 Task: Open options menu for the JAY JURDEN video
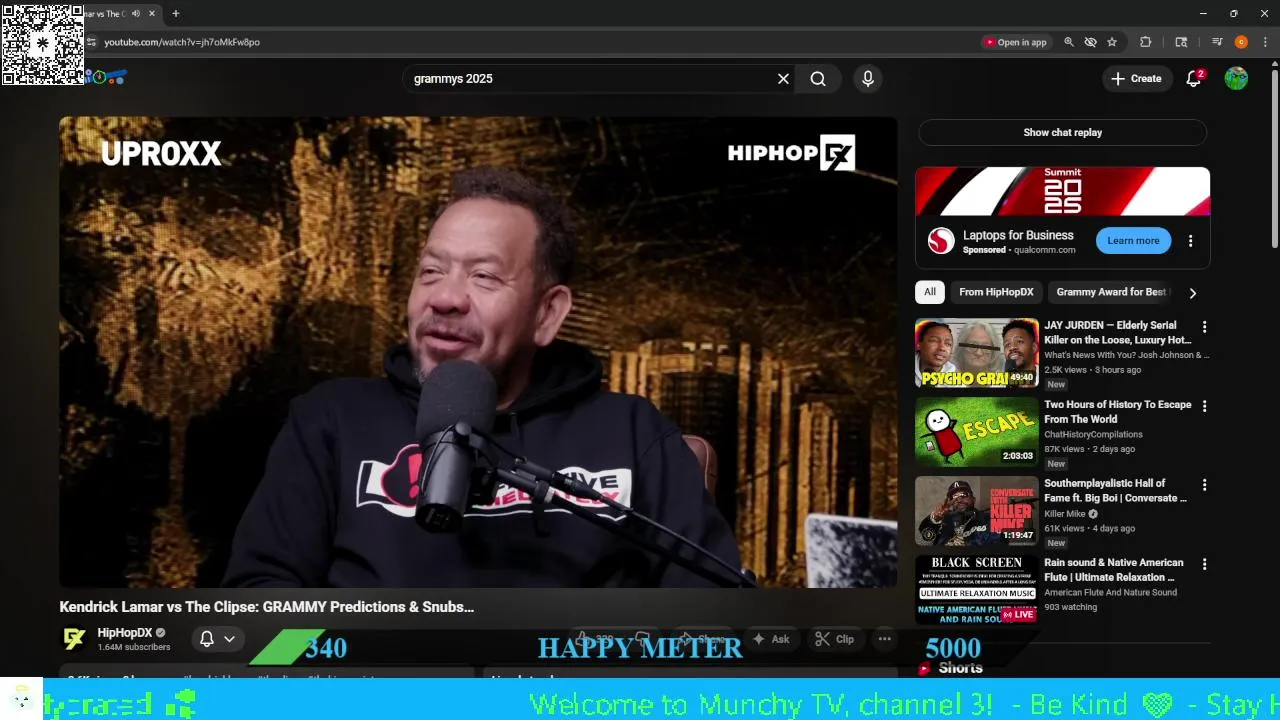1204,327
